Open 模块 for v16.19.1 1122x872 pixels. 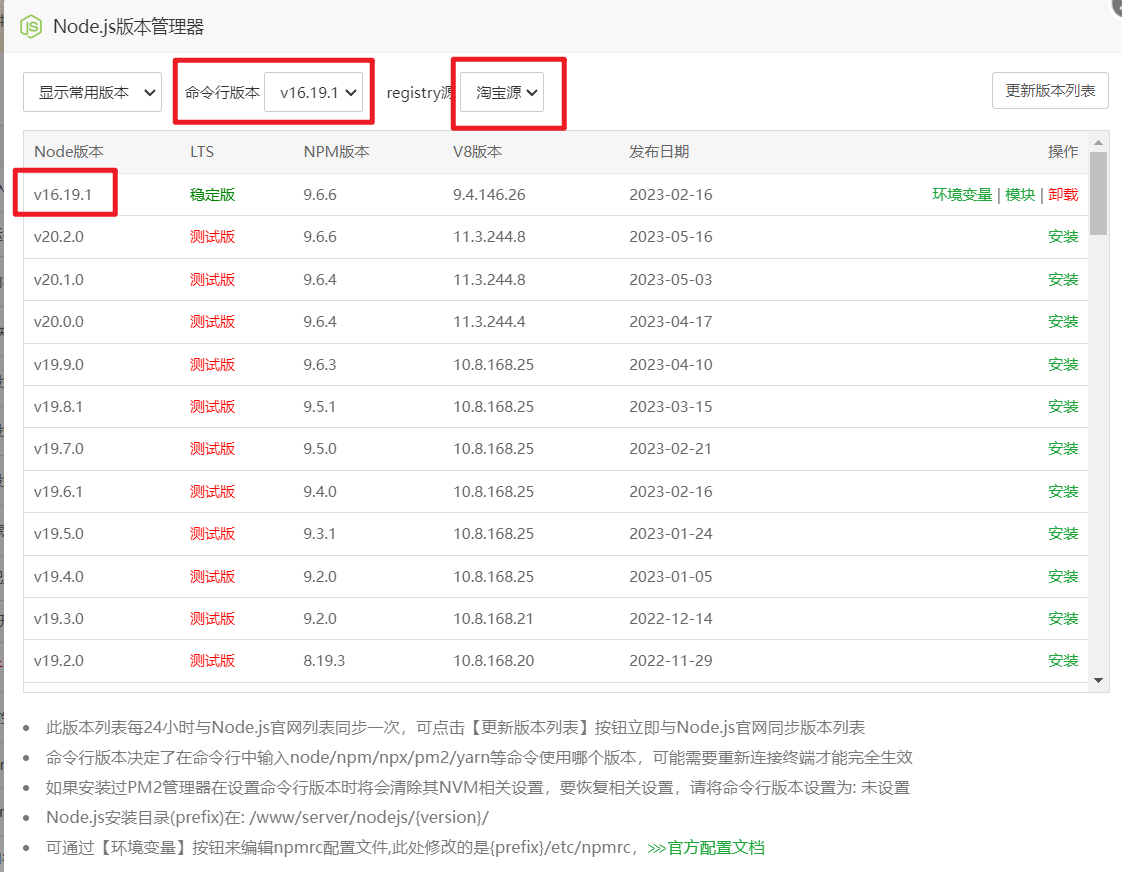(x=1020, y=195)
